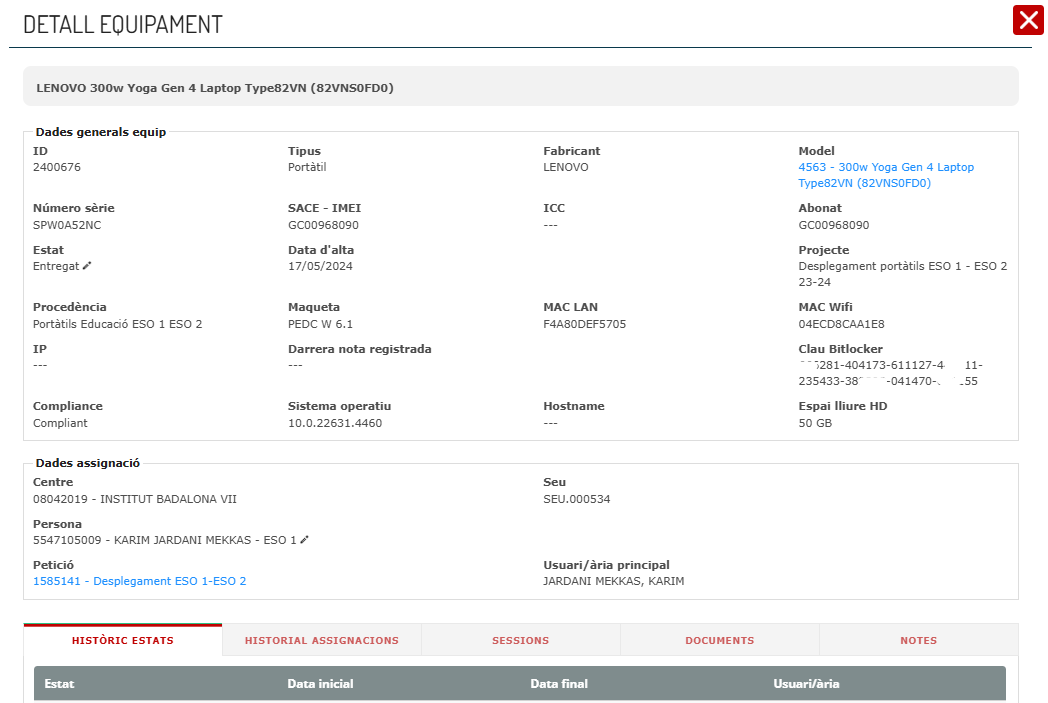Click the LENOVO 300w Yoga title banner
Viewport: 1048px width, 703px height.
coord(215,88)
